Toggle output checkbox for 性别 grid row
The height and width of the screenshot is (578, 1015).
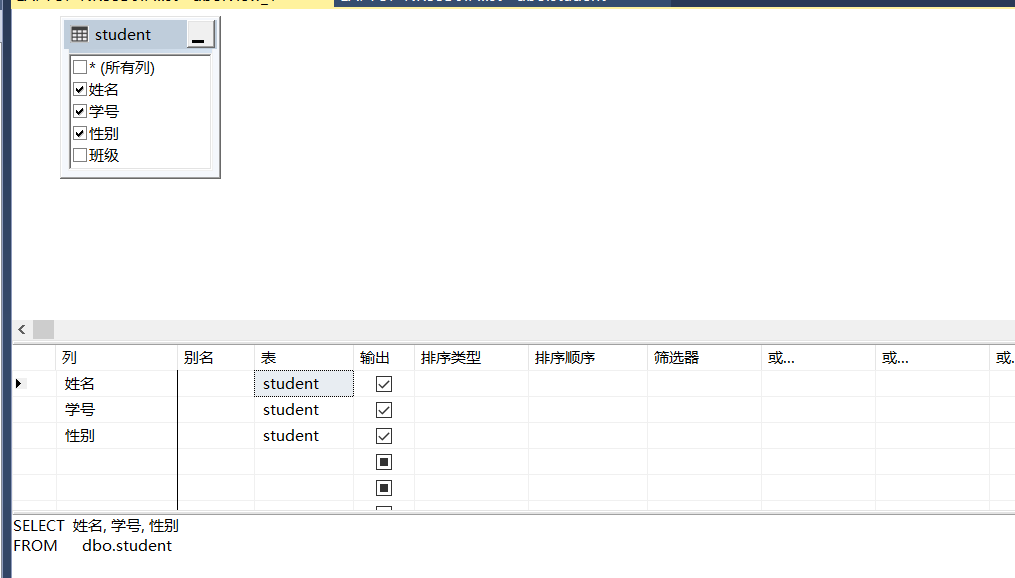tap(384, 436)
